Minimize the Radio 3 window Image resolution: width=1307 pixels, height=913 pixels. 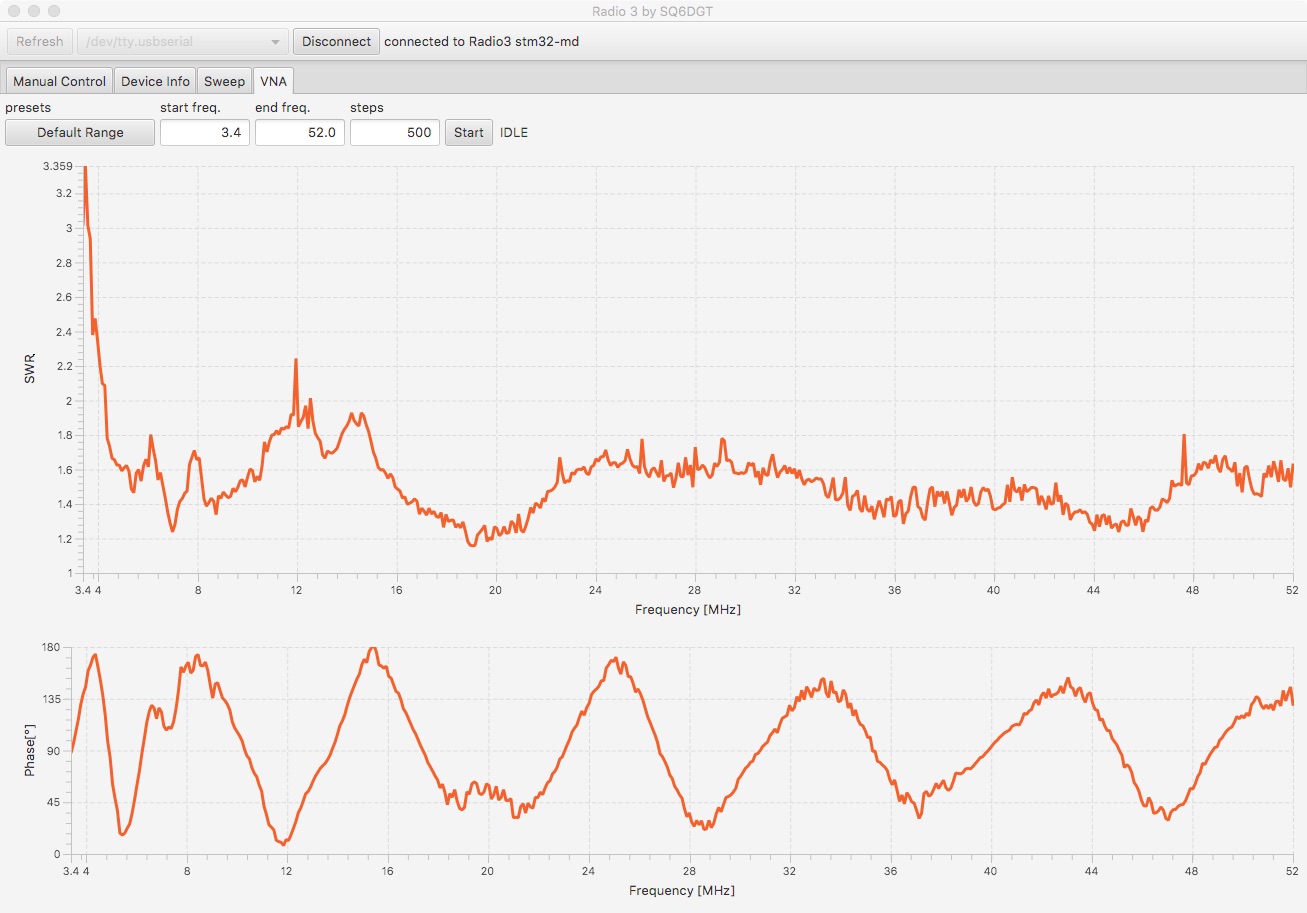(x=34, y=10)
